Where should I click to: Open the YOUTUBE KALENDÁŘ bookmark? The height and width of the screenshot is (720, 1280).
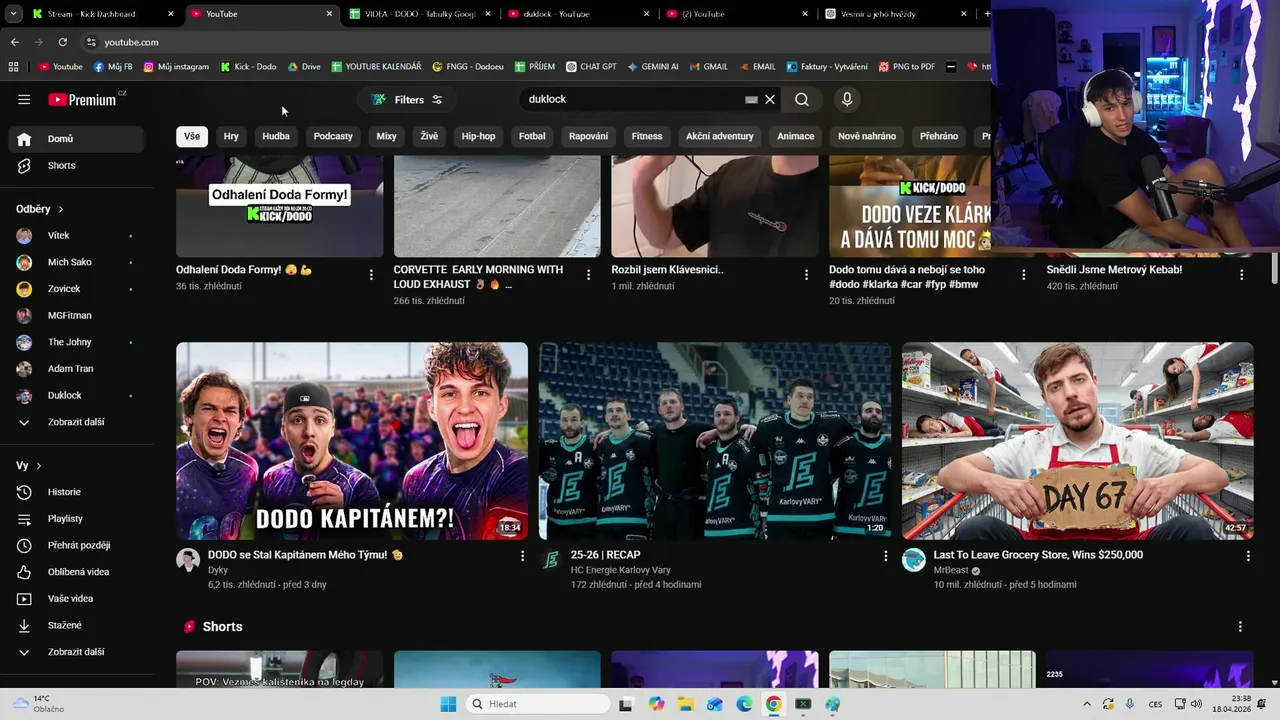pyautogui.click(x=375, y=67)
